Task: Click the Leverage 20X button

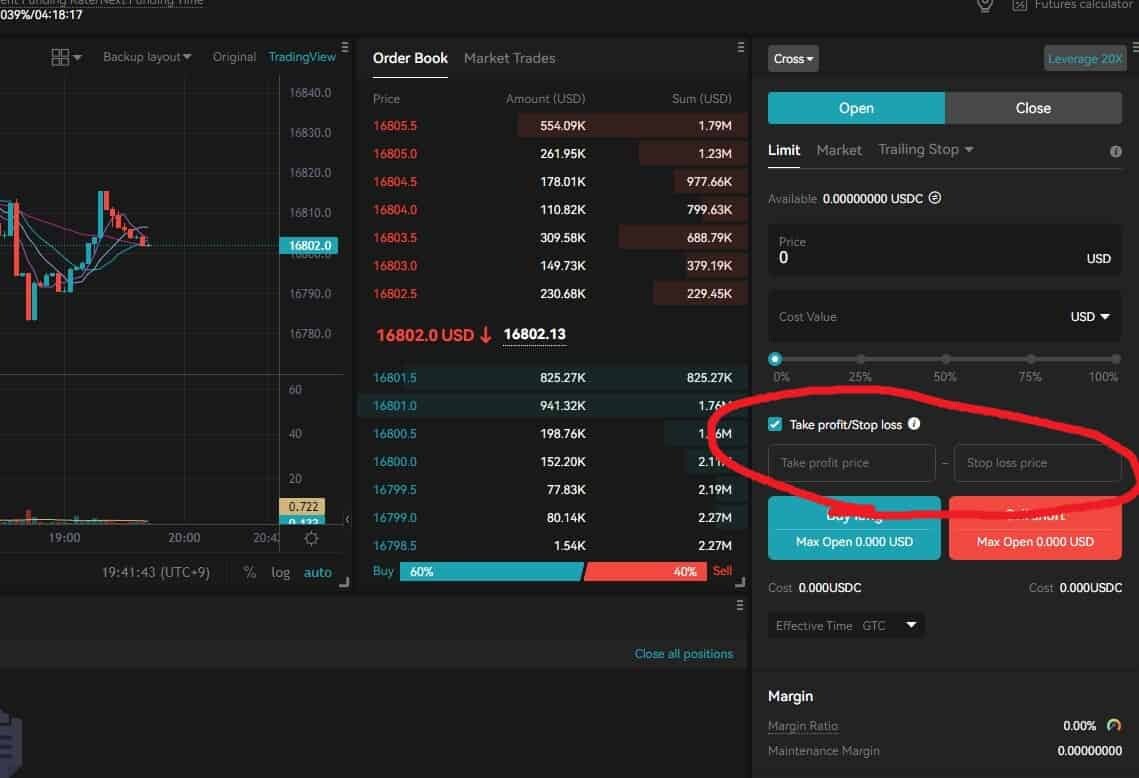Action: pos(1084,59)
